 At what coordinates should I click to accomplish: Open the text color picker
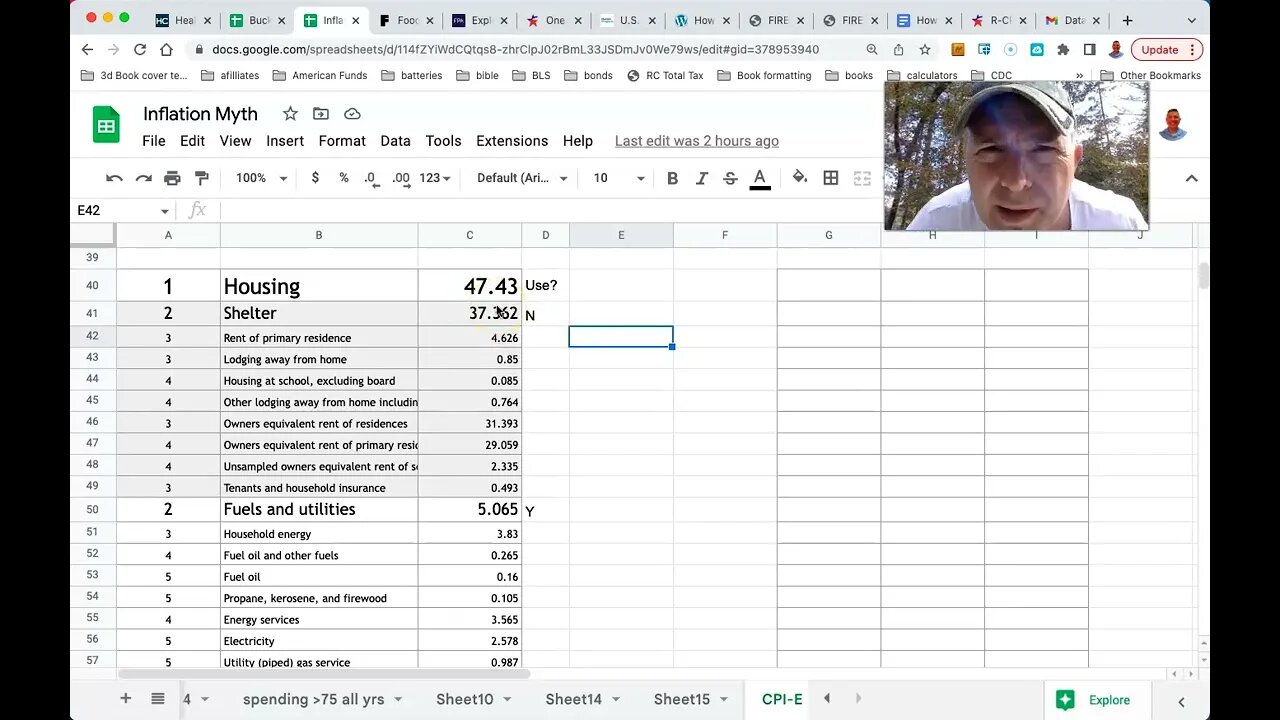[760, 178]
